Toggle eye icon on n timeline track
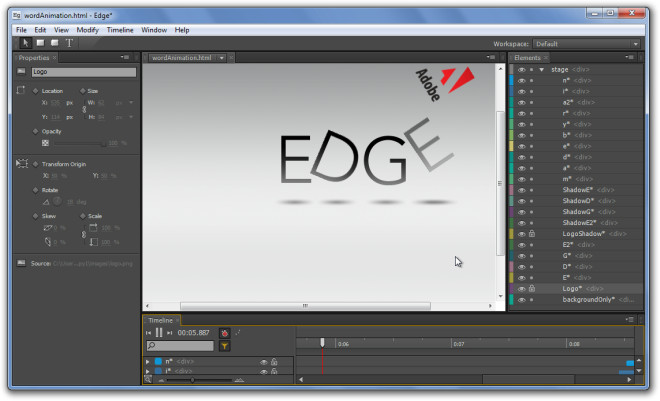This screenshot has width=660, height=401. 263,362
